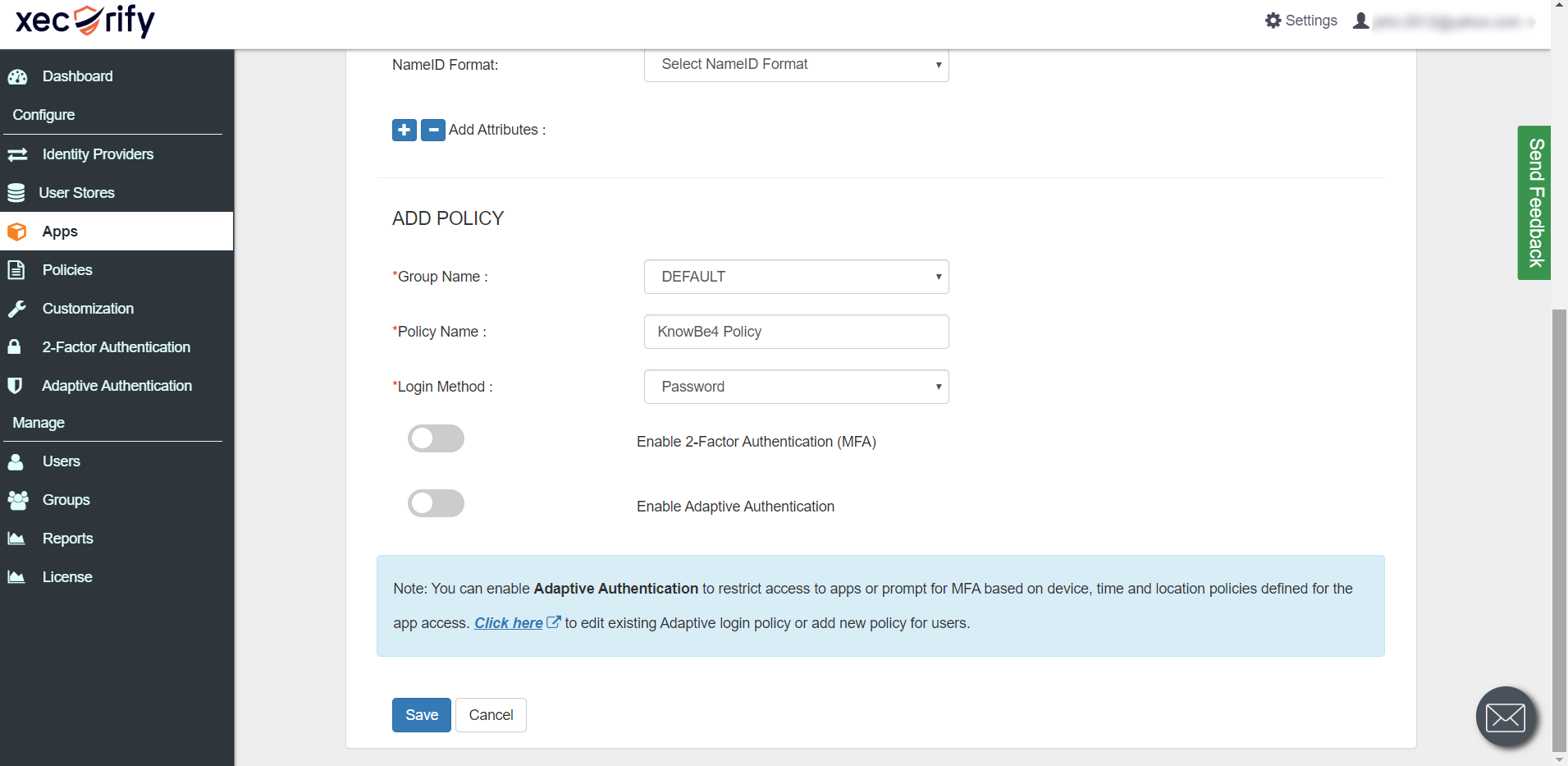Enable 2-Factor Authentication (MFA) toggle
This screenshot has height=766, width=1568.
(436, 439)
